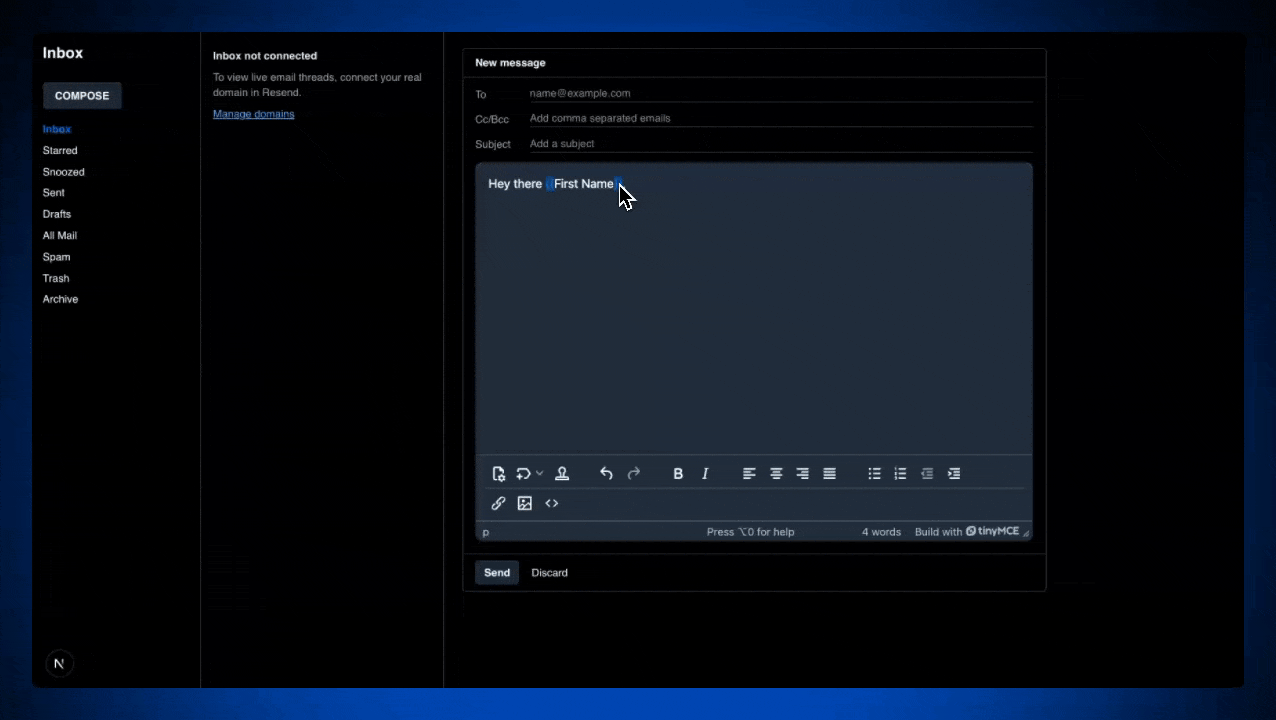The image size is (1276, 720).
Task: Open the source code view
Action: [551, 503]
